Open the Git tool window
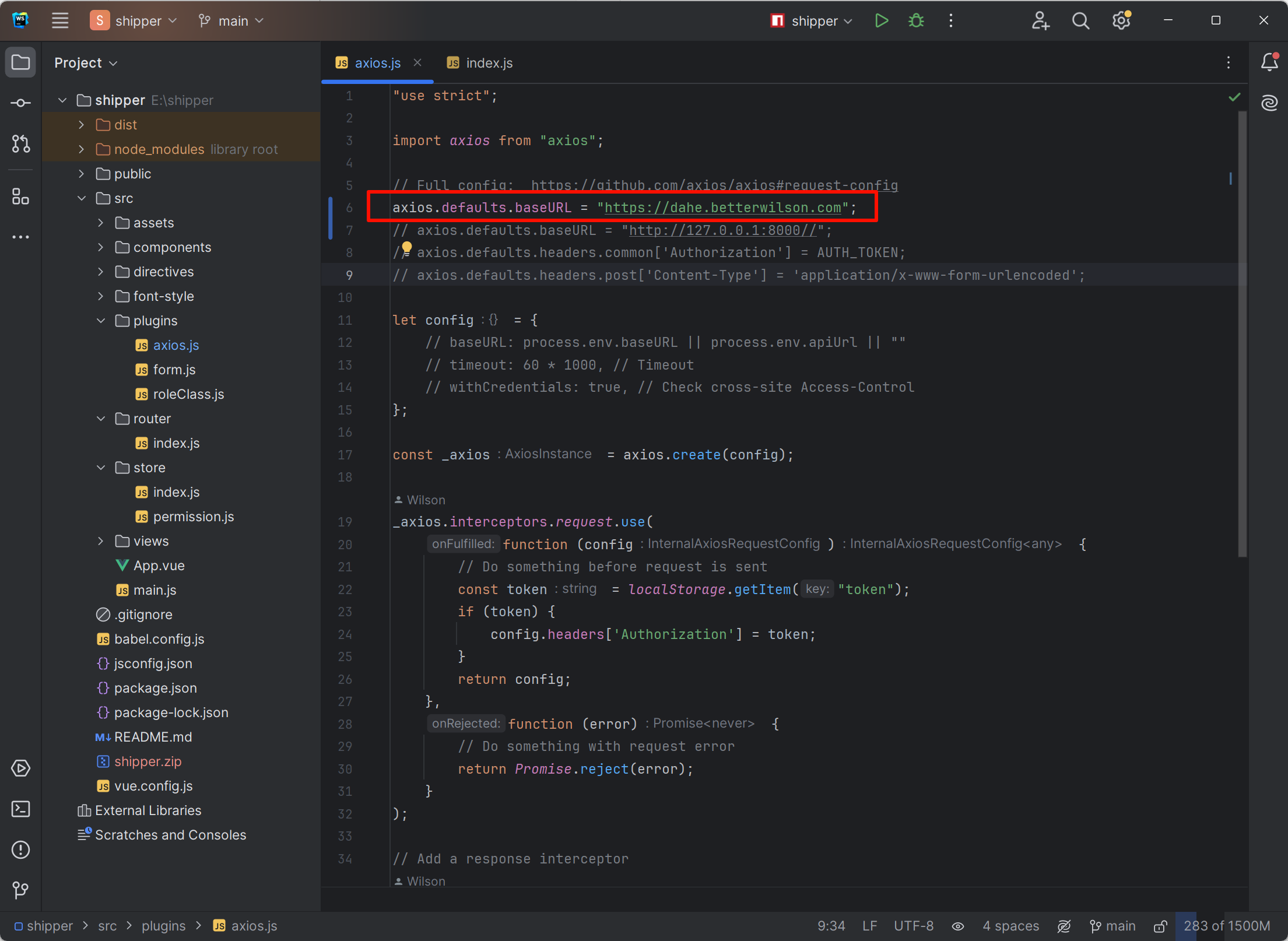The width and height of the screenshot is (1288, 941). click(20, 890)
